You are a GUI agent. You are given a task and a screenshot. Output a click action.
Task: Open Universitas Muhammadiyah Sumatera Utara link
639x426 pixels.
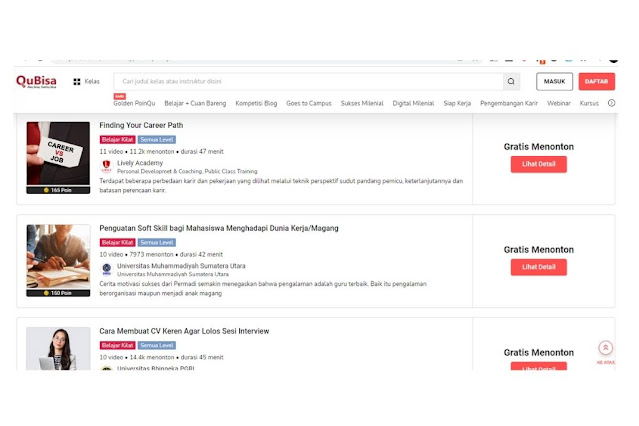[x=181, y=266]
